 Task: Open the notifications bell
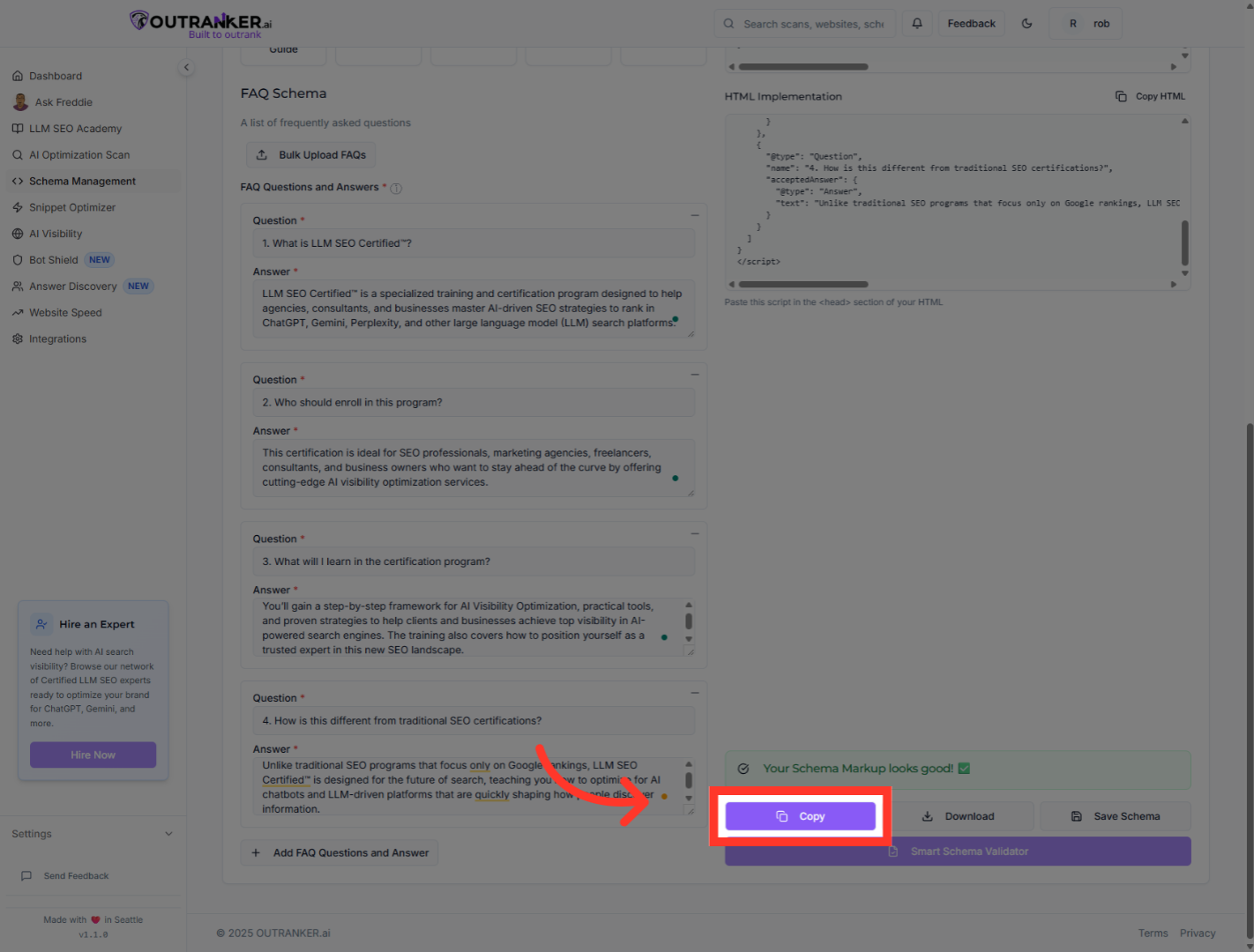(x=917, y=24)
